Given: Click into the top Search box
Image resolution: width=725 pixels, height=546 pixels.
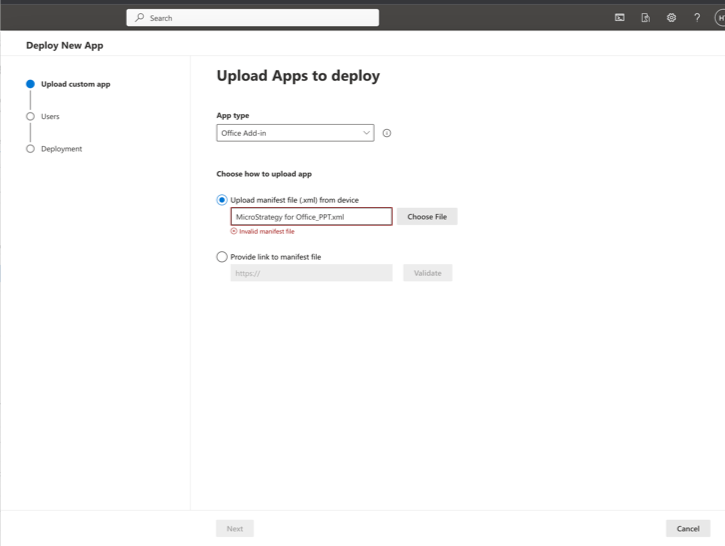Looking at the screenshot, I should point(260,18).
